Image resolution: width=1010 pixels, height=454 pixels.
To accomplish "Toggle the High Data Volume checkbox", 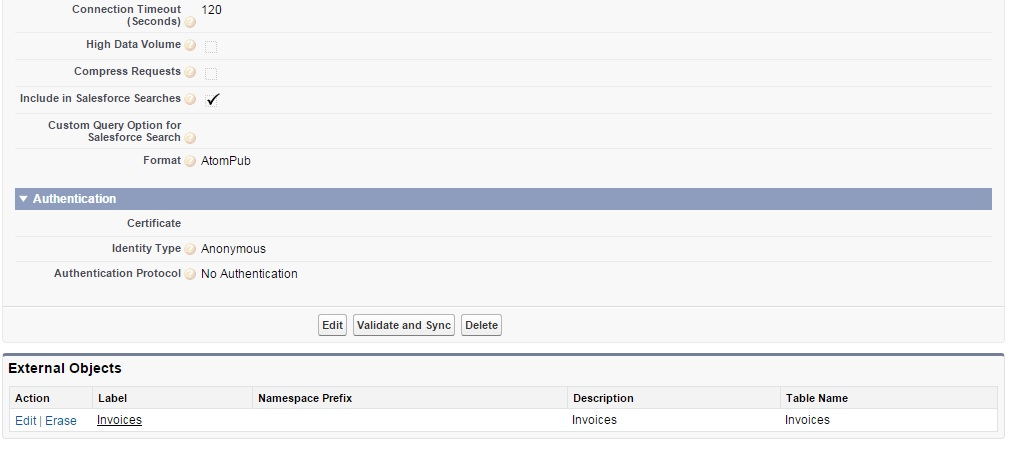I will tap(211, 46).
